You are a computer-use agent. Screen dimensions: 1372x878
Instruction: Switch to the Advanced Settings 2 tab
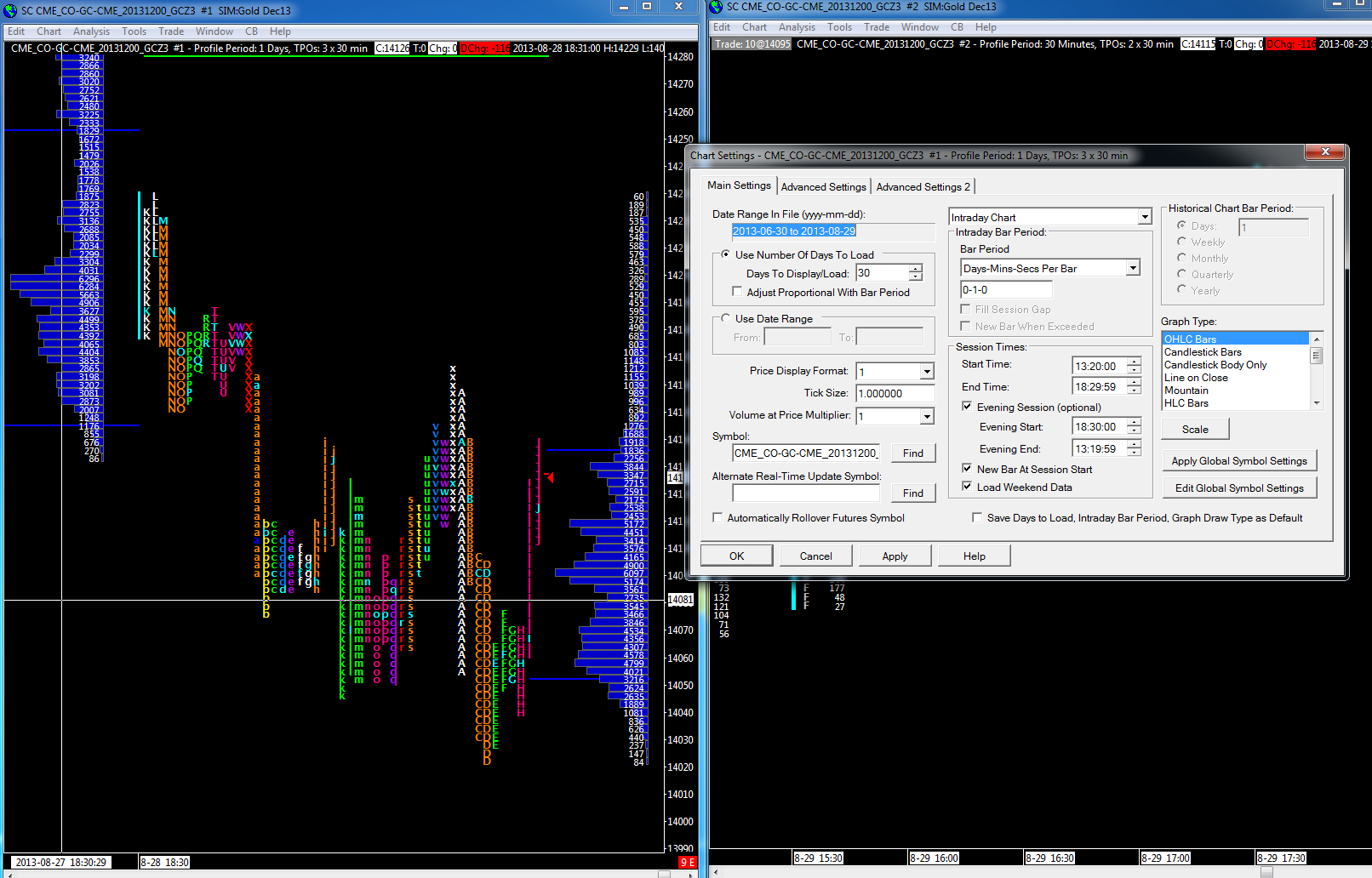(923, 187)
